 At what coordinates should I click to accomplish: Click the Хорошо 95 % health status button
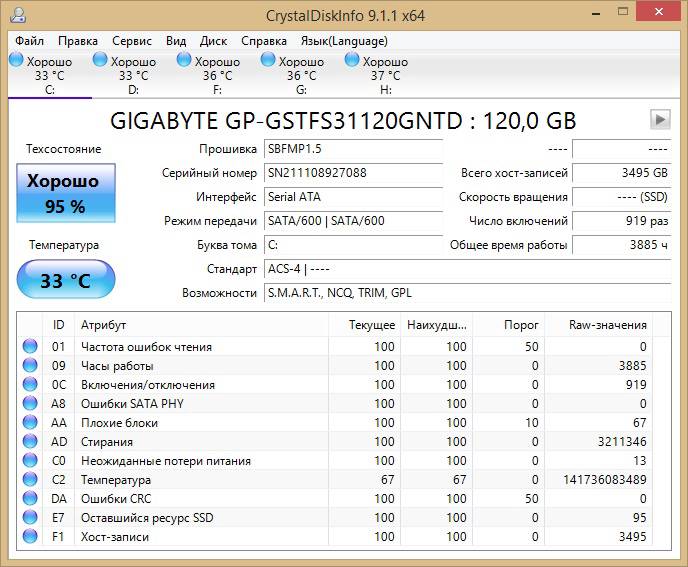click(x=65, y=194)
